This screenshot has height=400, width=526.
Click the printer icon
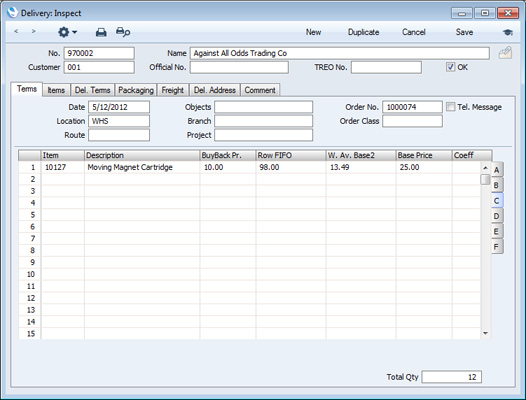pyautogui.click(x=101, y=32)
